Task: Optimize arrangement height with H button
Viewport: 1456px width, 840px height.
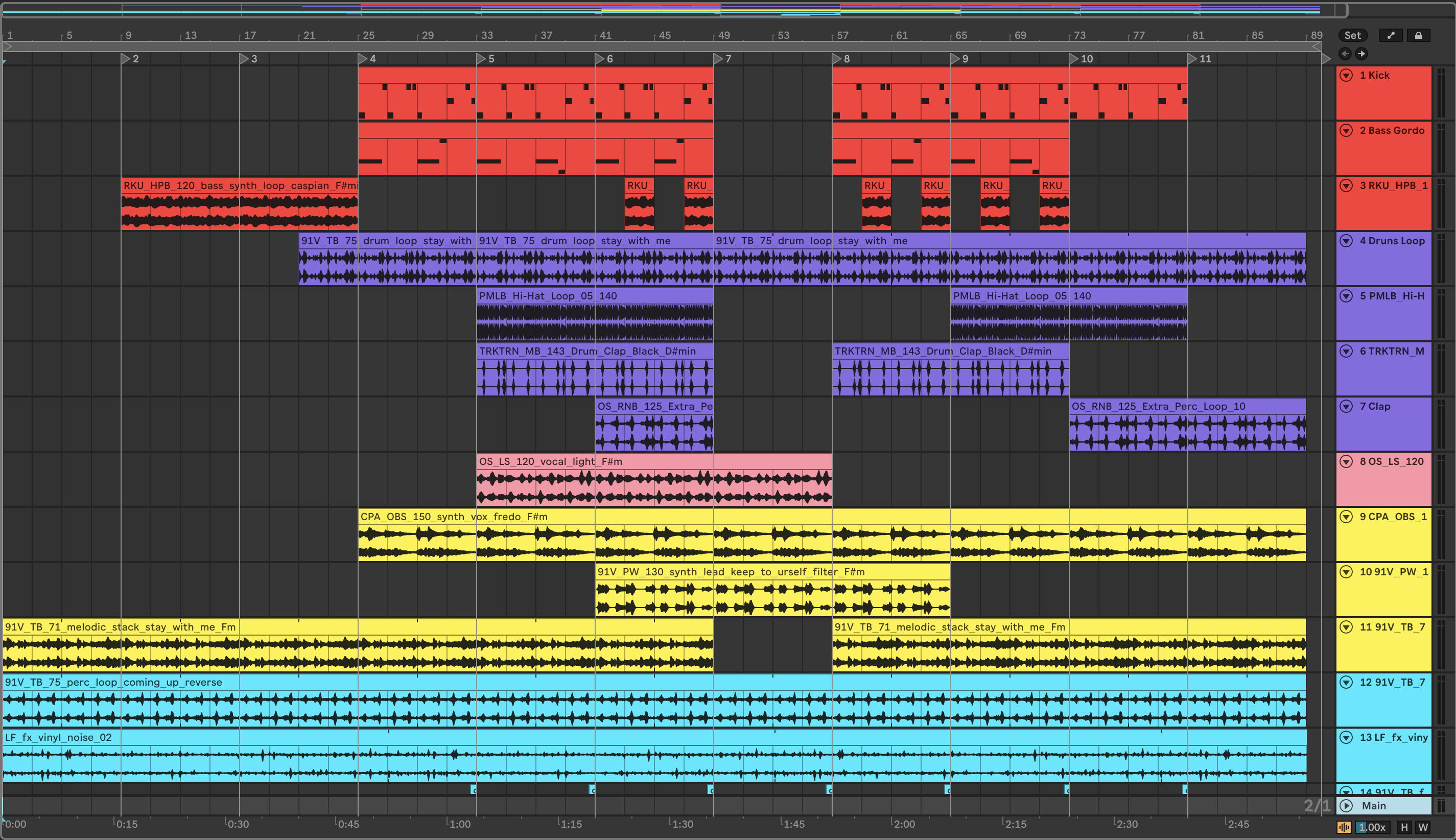Action: 1404,827
